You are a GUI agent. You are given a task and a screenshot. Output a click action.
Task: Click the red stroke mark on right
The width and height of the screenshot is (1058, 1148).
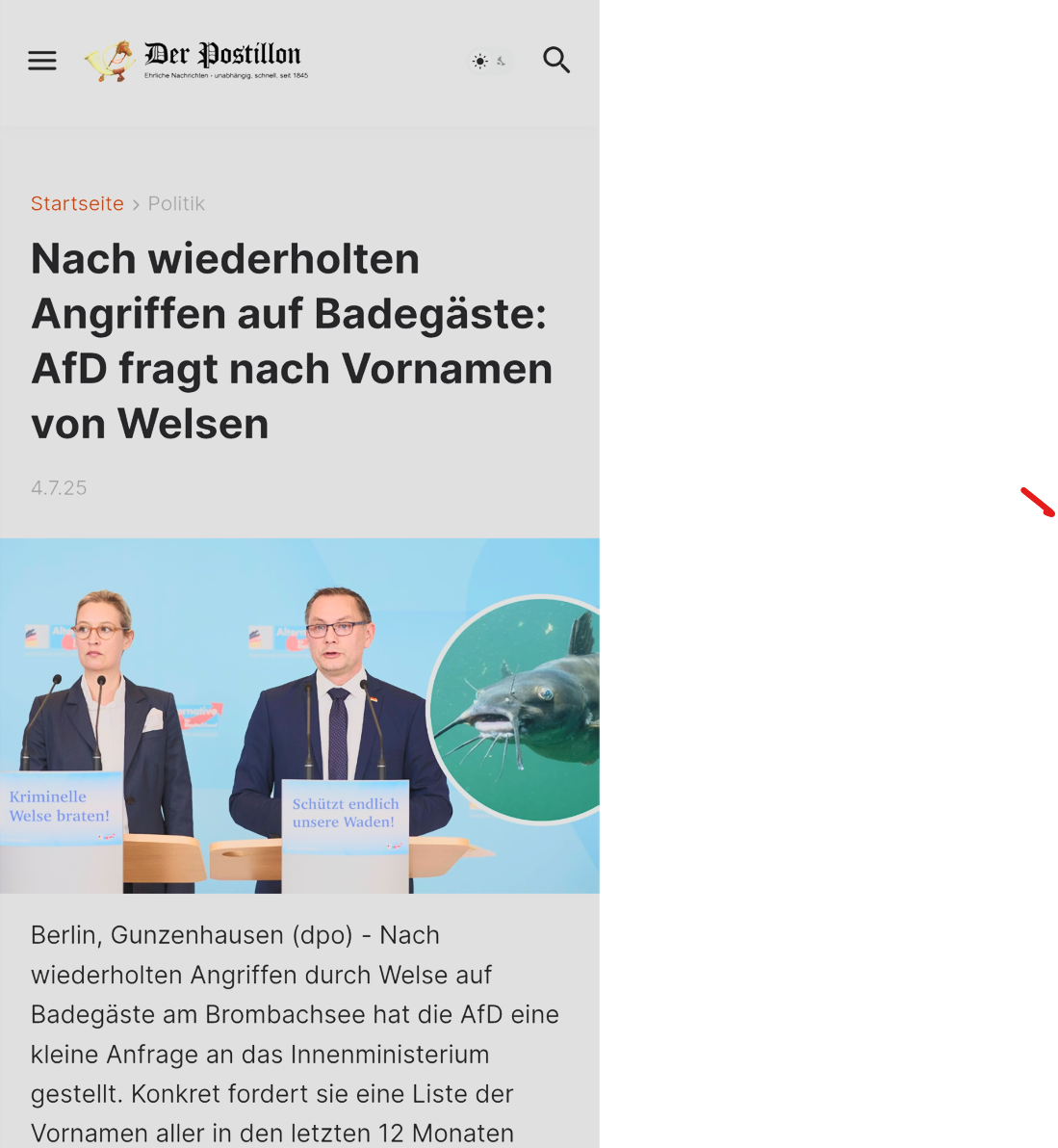pyautogui.click(x=1038, y=503)
